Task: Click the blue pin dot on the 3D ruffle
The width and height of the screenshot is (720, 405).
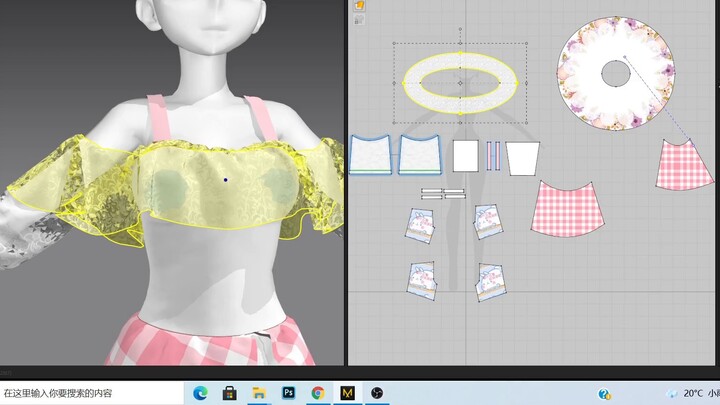Action: [x=226, y=180]
